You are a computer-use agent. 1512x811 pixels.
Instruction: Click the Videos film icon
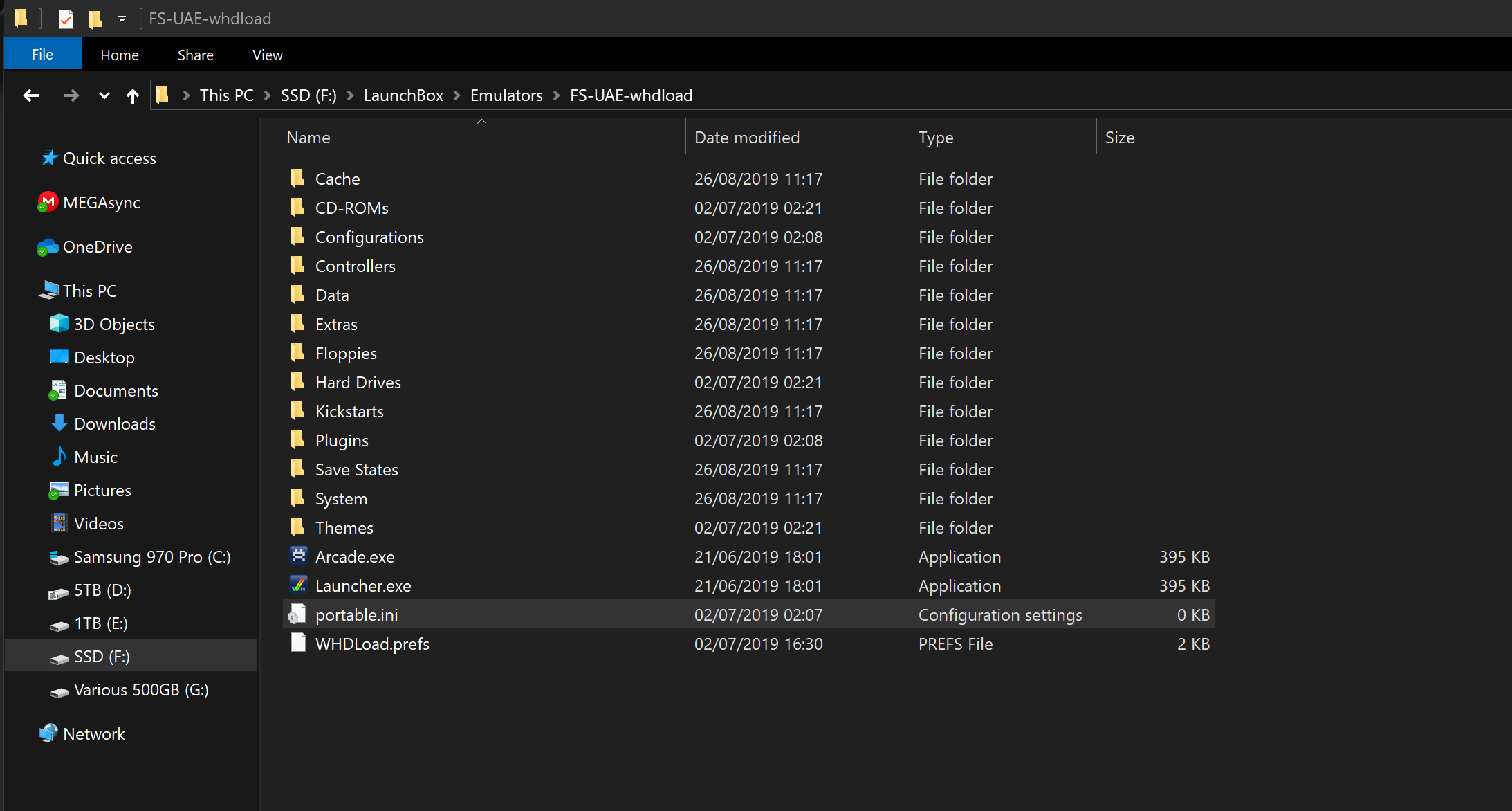[59, 523]
